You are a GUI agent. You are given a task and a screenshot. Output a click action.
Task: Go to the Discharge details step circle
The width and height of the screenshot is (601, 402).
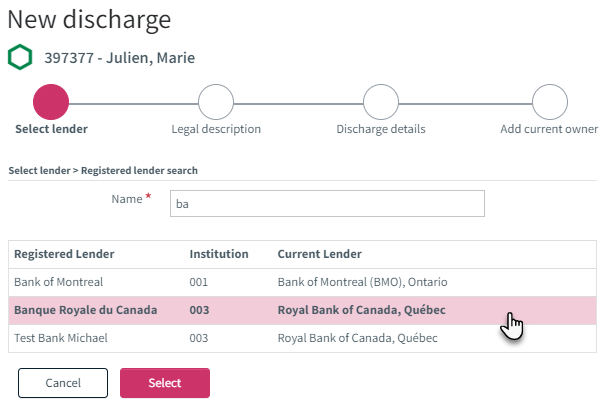tap(381, 102)
